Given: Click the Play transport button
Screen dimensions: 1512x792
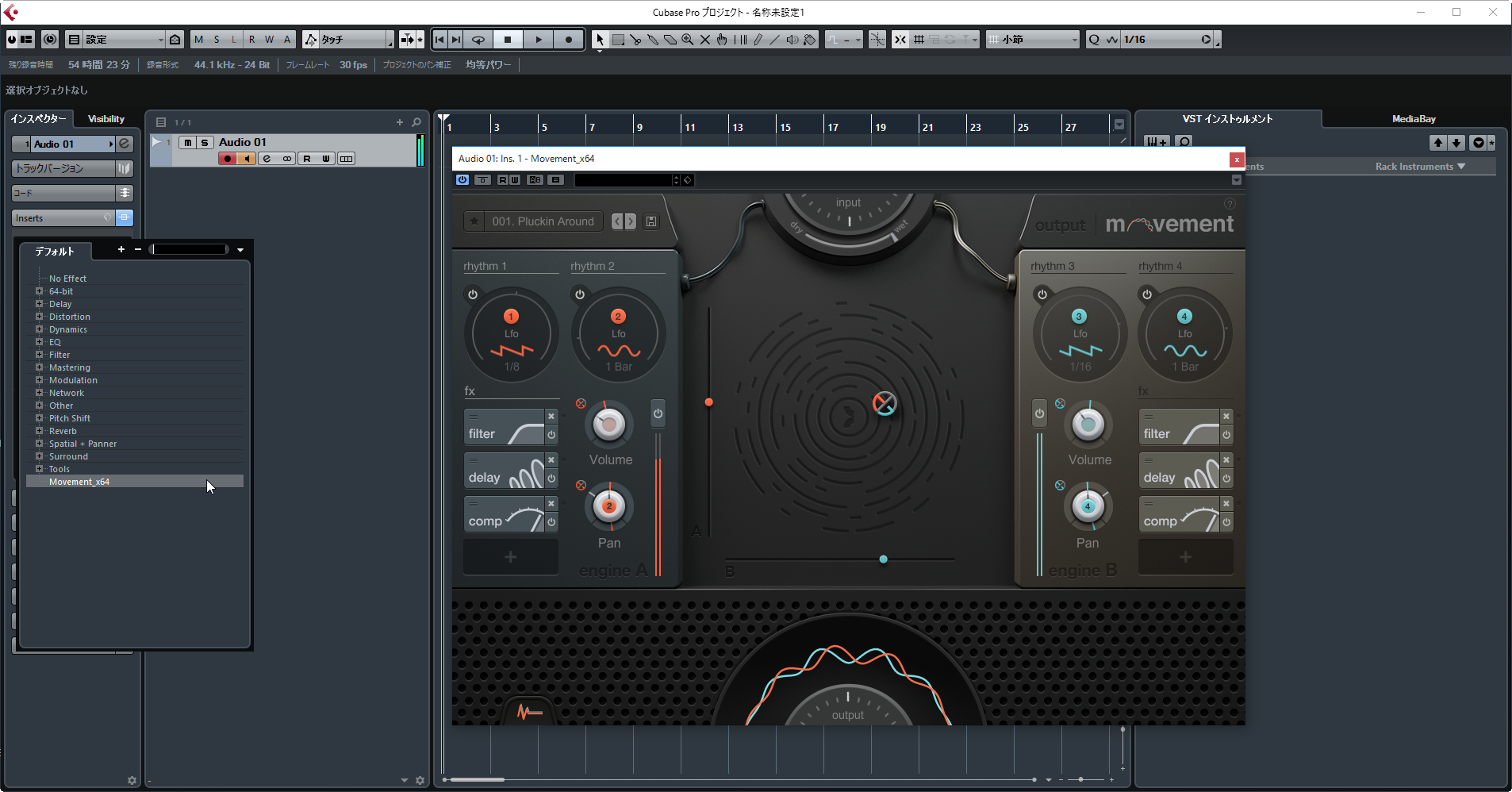Looking at the screenshot, I should [539, 39].
